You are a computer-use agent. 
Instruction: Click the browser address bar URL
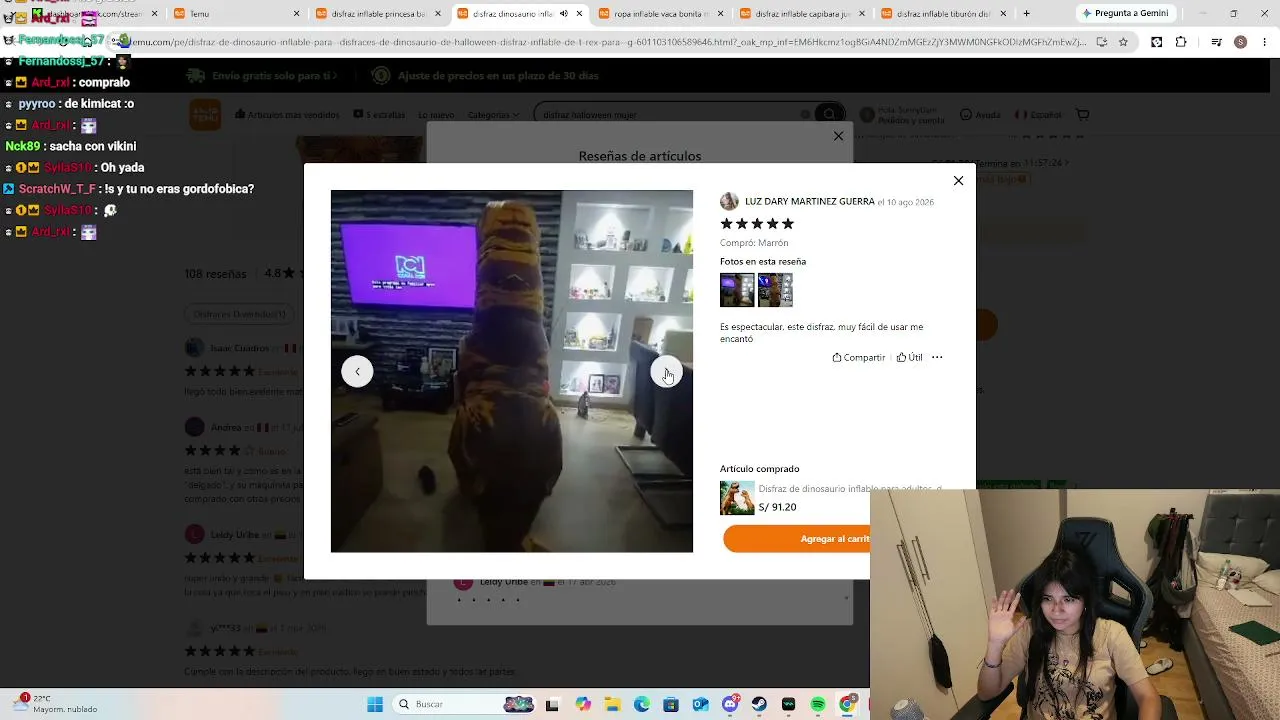click(610, 42)
